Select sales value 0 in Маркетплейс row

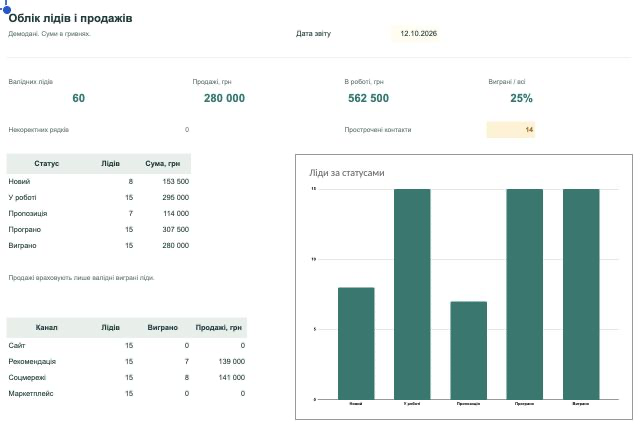(243, 394)
